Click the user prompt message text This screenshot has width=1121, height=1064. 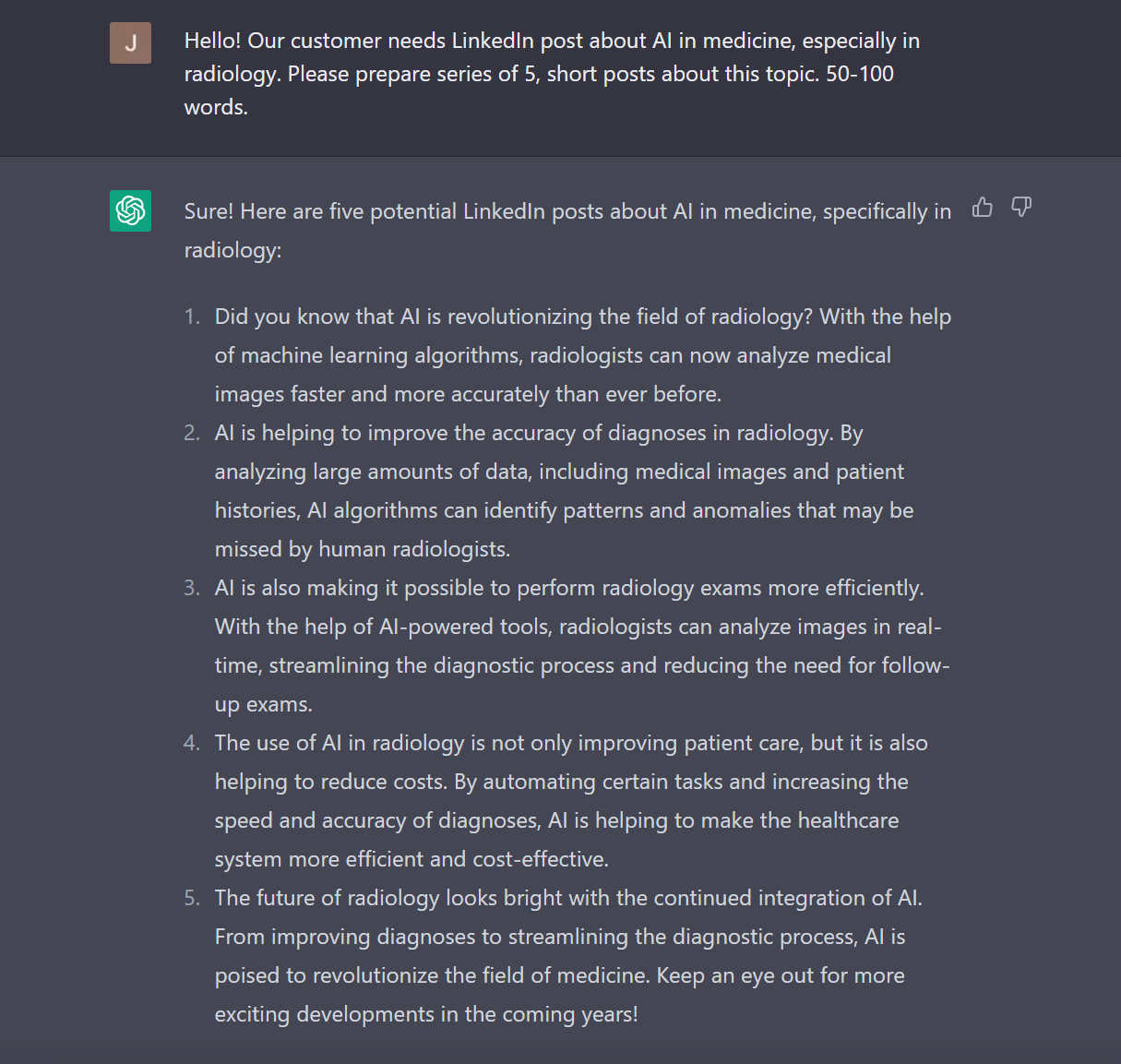pyautogui.click(x=552, y=74)
